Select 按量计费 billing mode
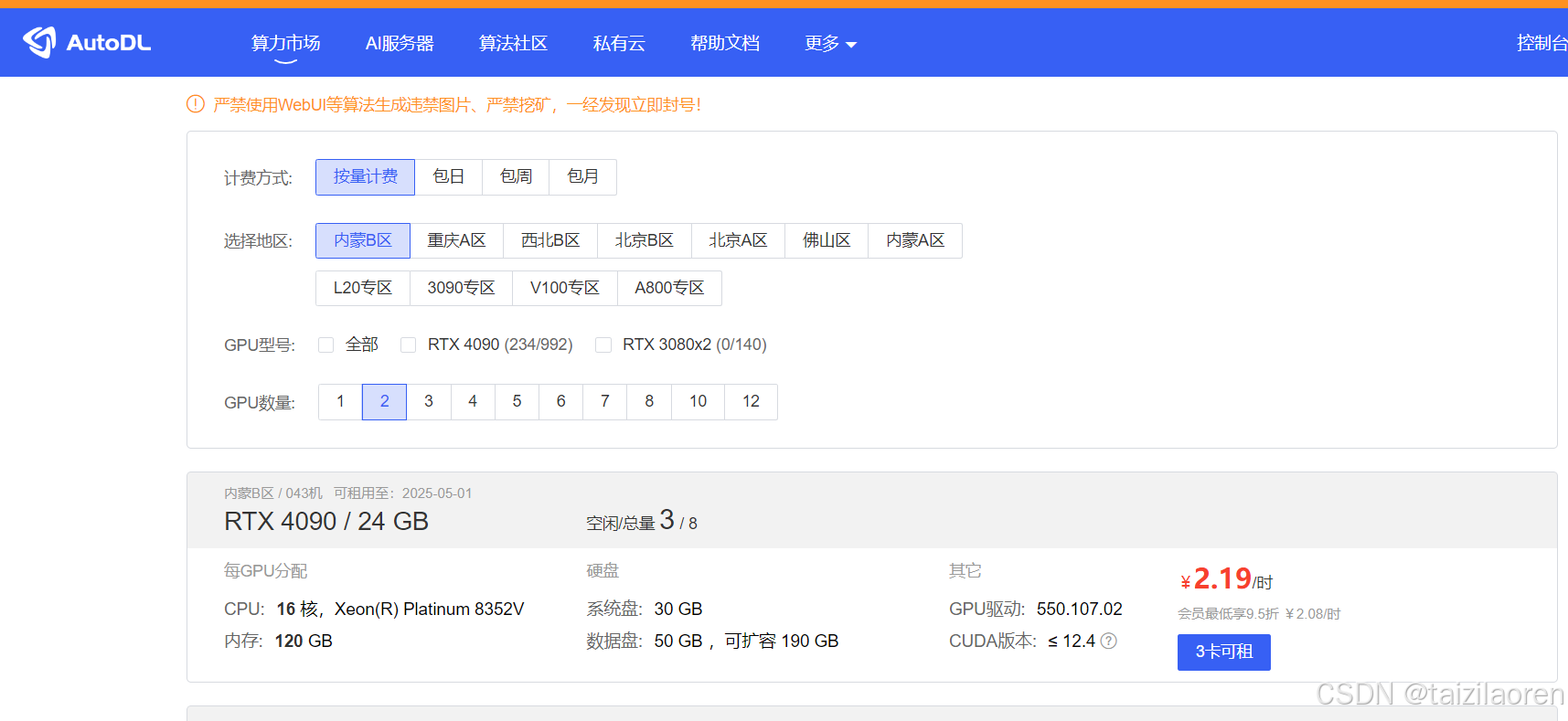The width and height of the screenshot is (1568, 721). 365,176
